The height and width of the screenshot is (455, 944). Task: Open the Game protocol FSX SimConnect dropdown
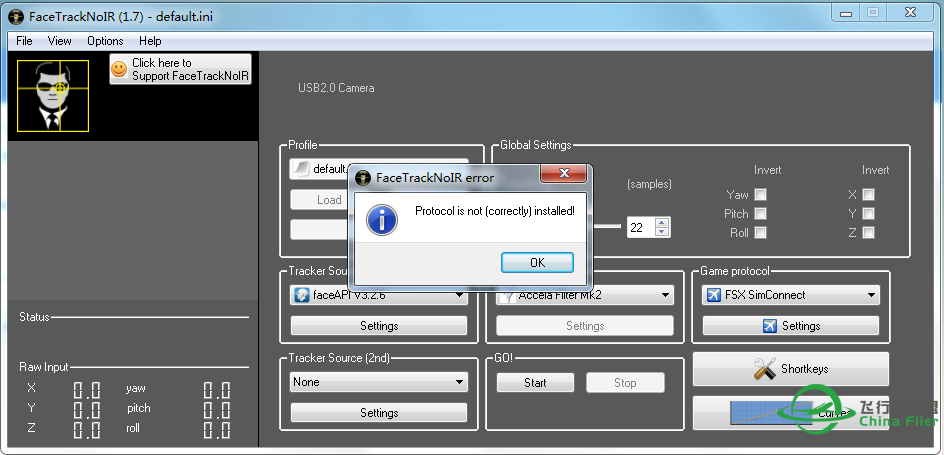pos(790,295)
